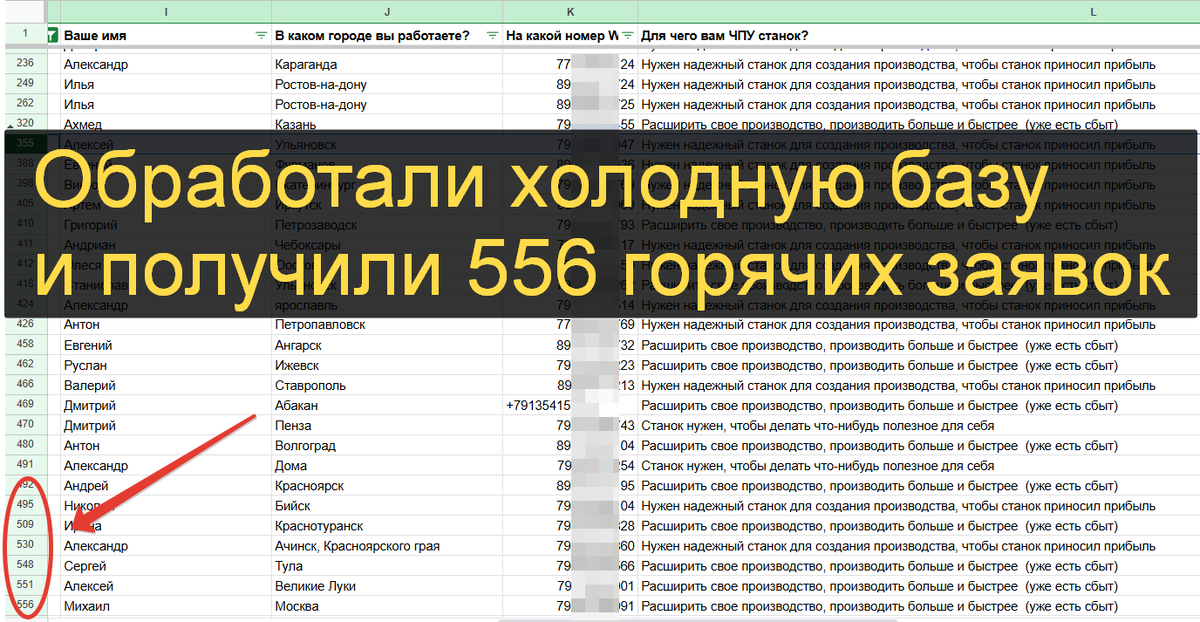The height and width of the screenshot is (622, 1200).
Task: Click the green filter icon left of "Ваше имя"
Action: pos(53,36)
